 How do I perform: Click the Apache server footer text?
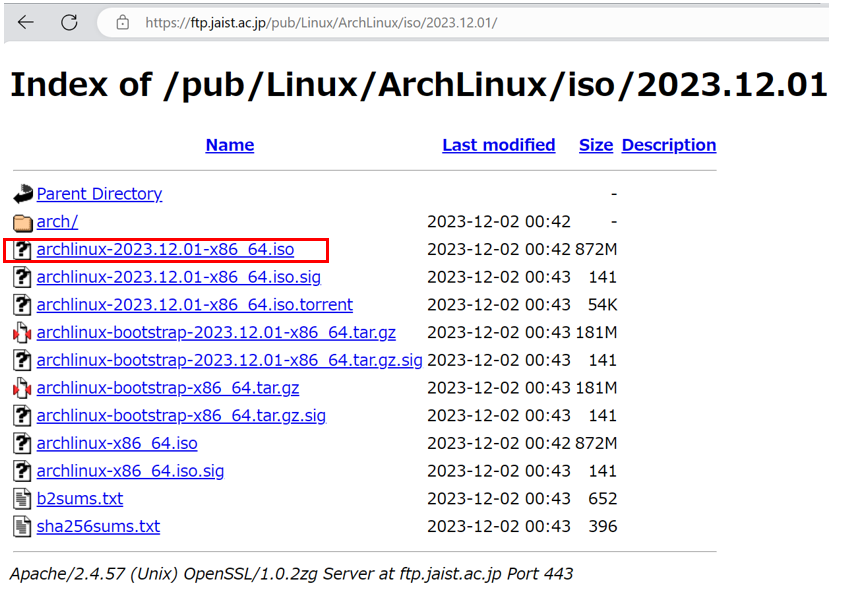291,574
